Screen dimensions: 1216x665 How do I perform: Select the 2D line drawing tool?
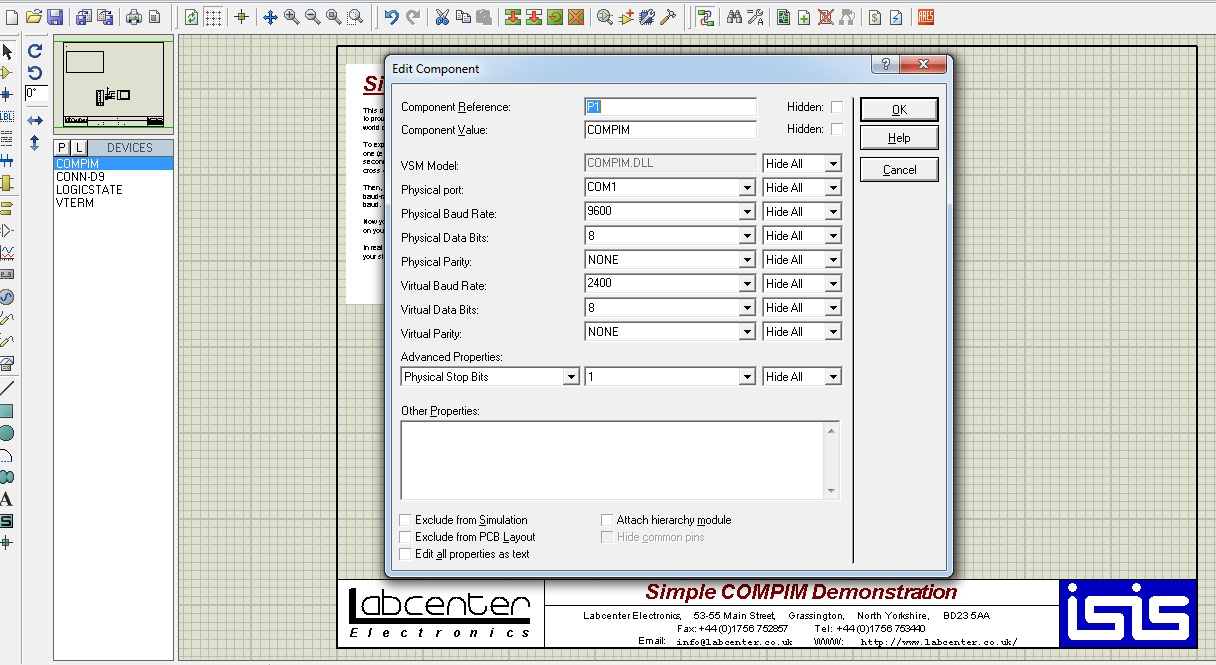[x=7, y=388]
